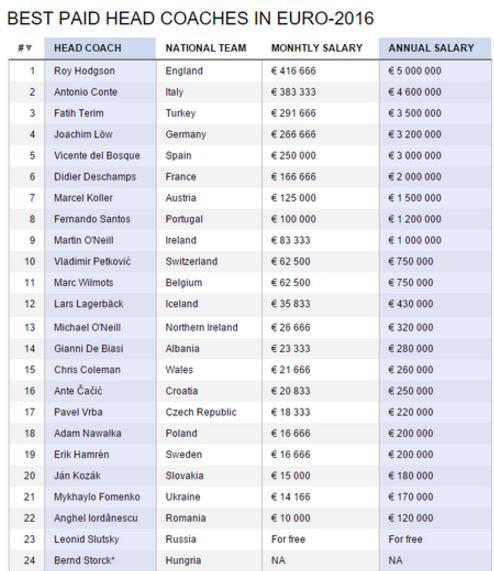Select the Czech Republic team cell

point(201,412)
